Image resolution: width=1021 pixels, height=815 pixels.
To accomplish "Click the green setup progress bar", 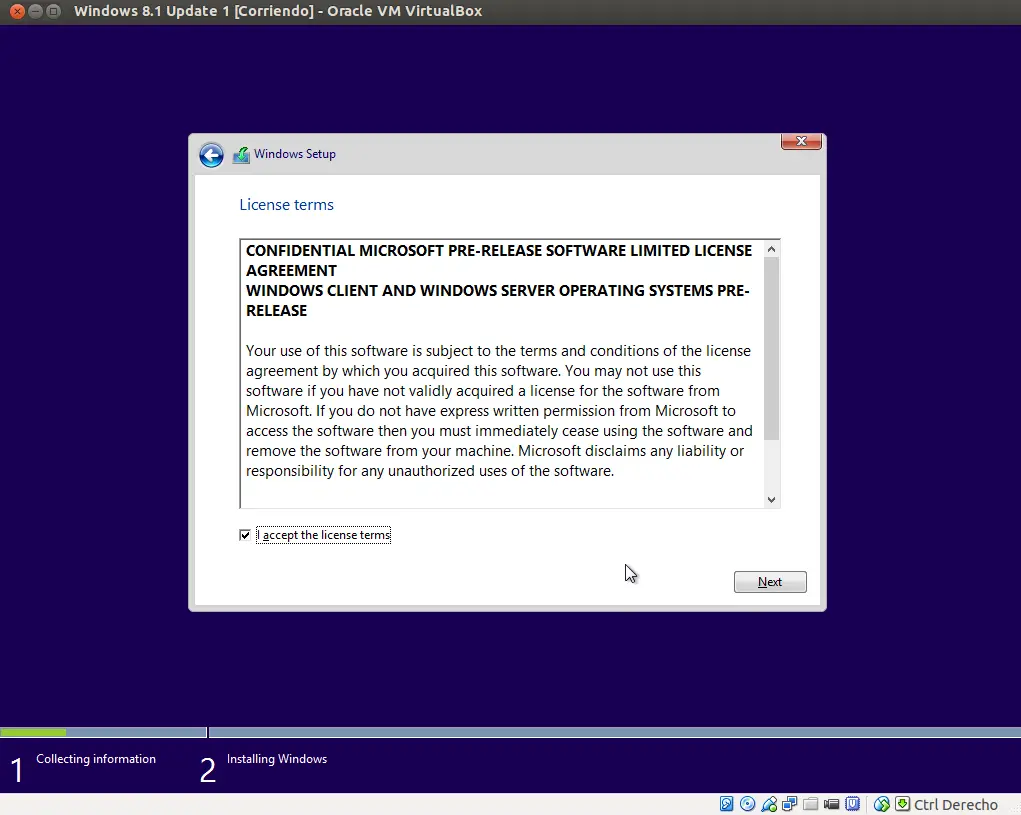I will coord(33,732).
